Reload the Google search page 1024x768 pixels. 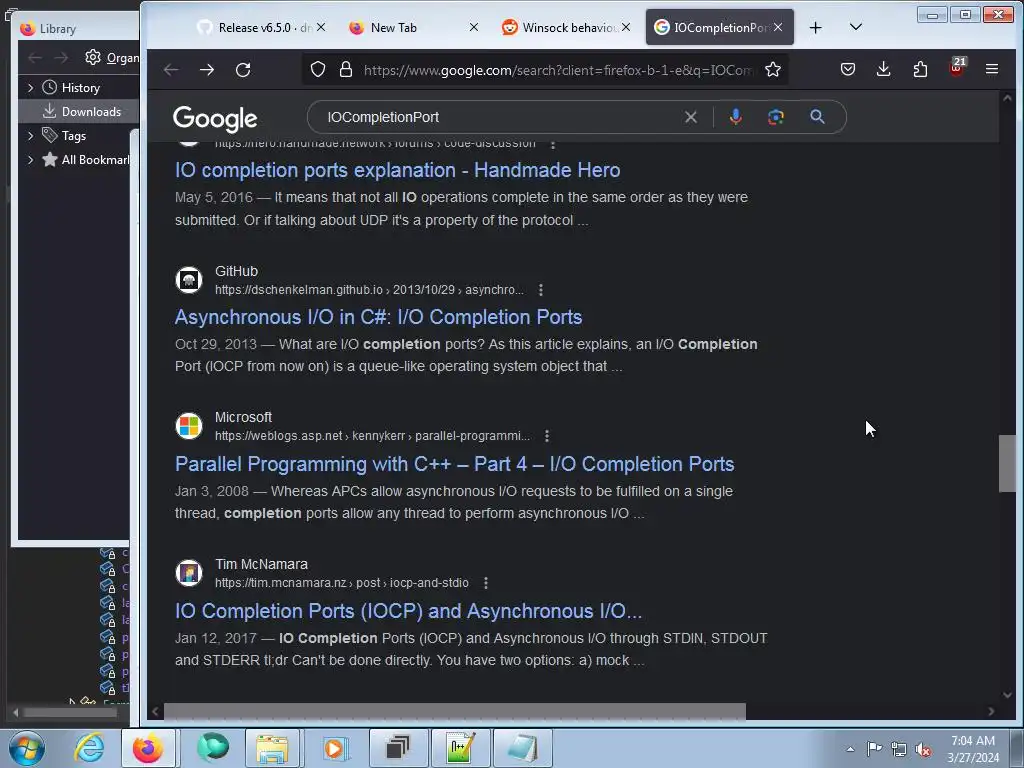(243, 69)
